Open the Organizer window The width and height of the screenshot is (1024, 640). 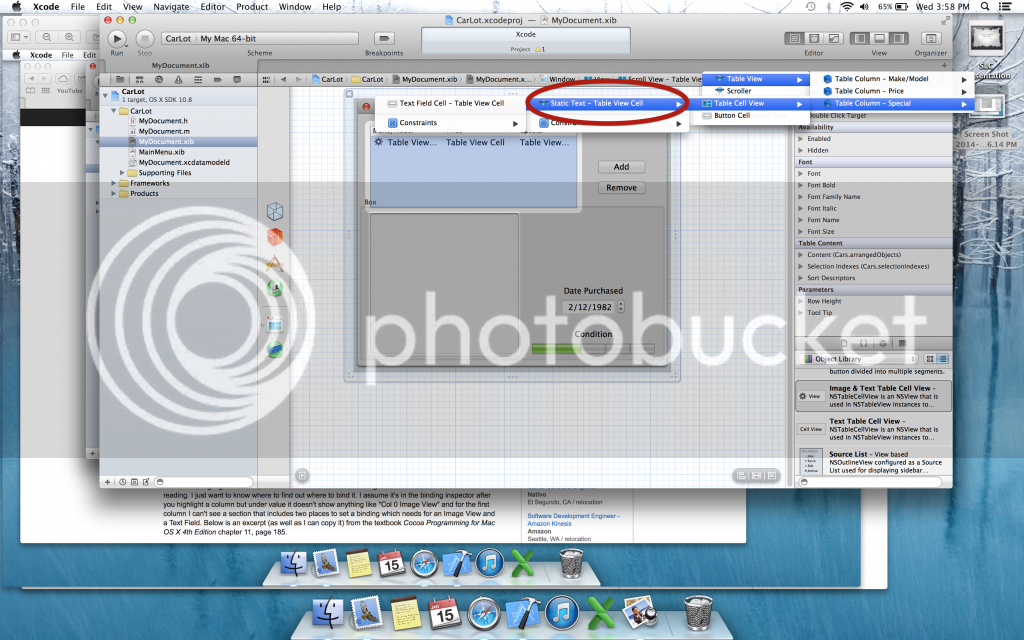931,39
